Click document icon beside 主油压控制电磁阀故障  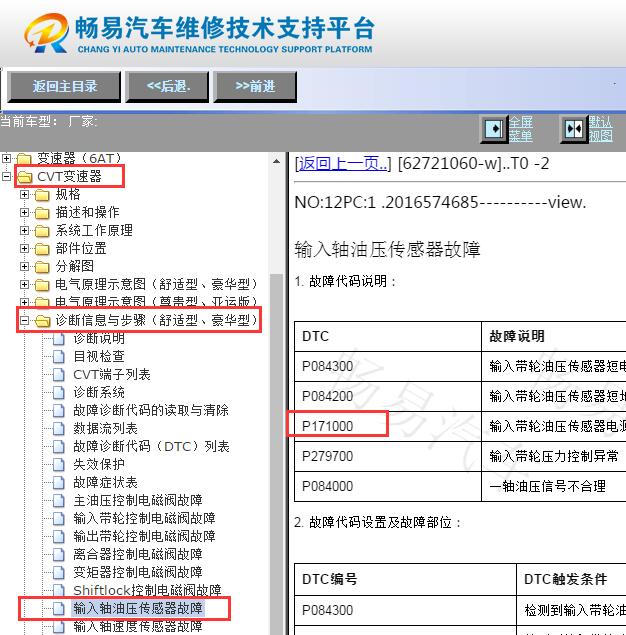point(59,501)
